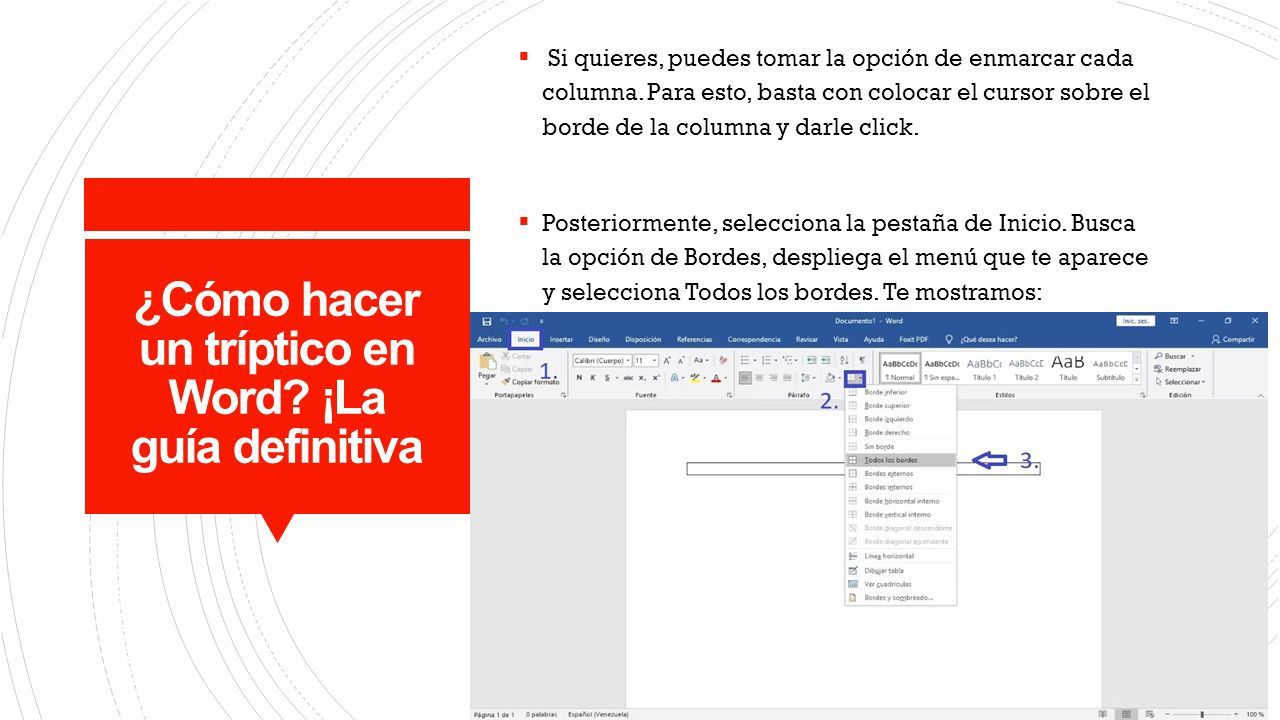Center text with the center align icon
1280x720 pixels.
(x=759, y=378)
